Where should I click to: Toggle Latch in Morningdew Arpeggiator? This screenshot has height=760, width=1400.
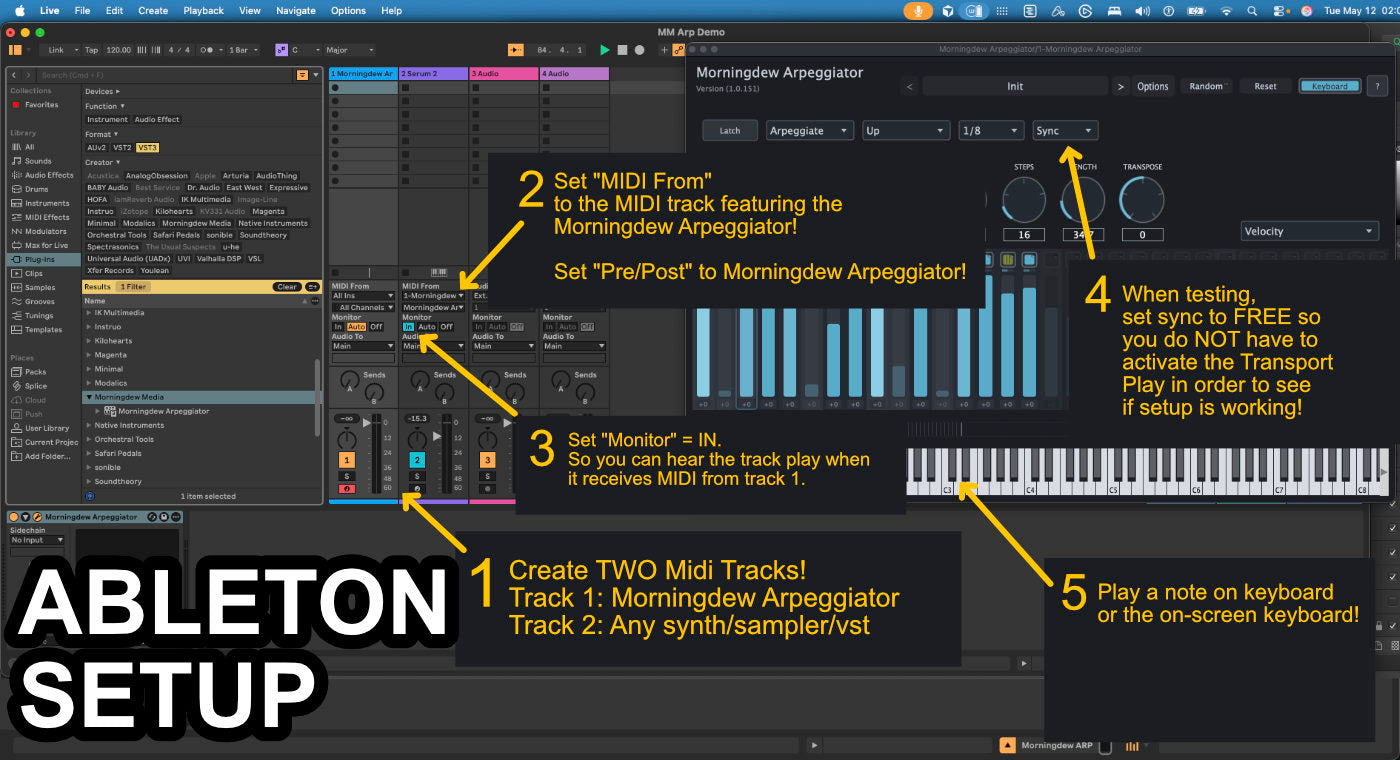click(x=730, y=130)
